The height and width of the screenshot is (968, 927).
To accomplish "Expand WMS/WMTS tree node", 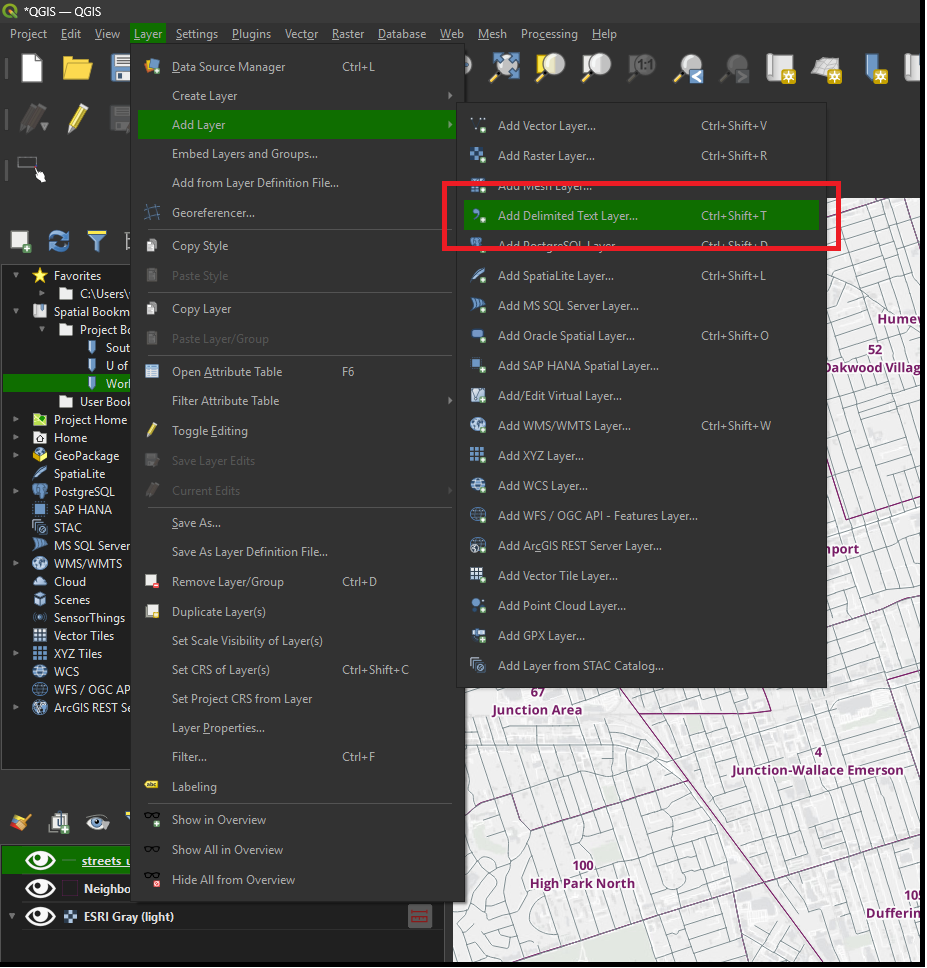I will click(x=16, y=563).
